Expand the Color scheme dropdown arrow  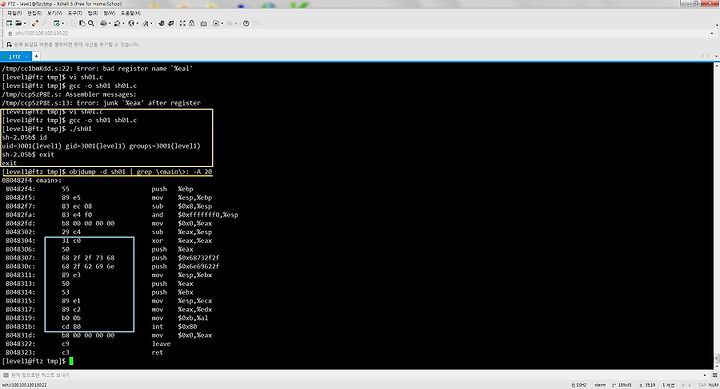click(x=123, y=23)
